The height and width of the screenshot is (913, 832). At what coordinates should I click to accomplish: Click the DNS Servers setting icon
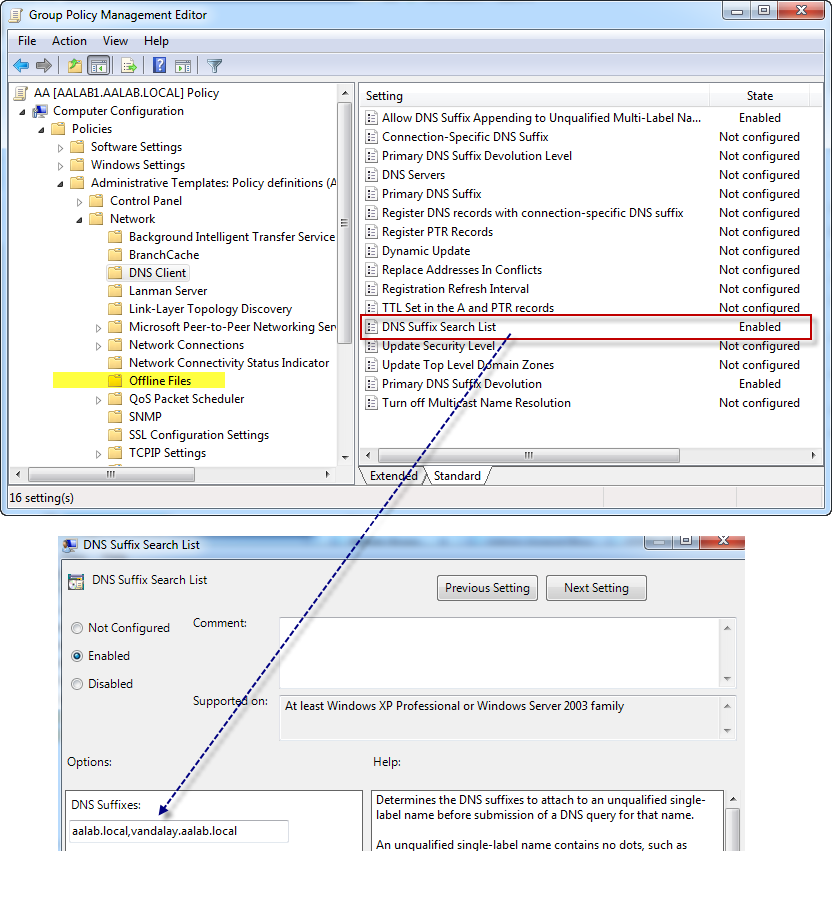pos(371,175)
